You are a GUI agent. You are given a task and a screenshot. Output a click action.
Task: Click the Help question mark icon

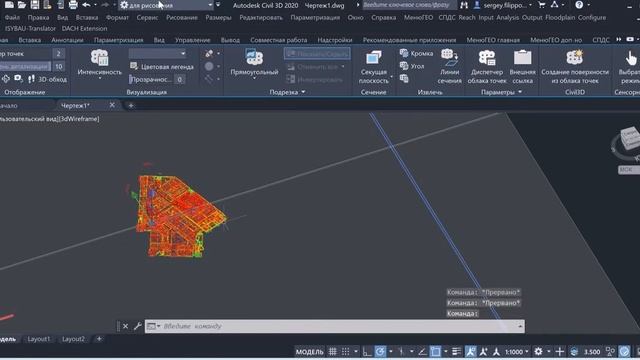pos(579,5)
